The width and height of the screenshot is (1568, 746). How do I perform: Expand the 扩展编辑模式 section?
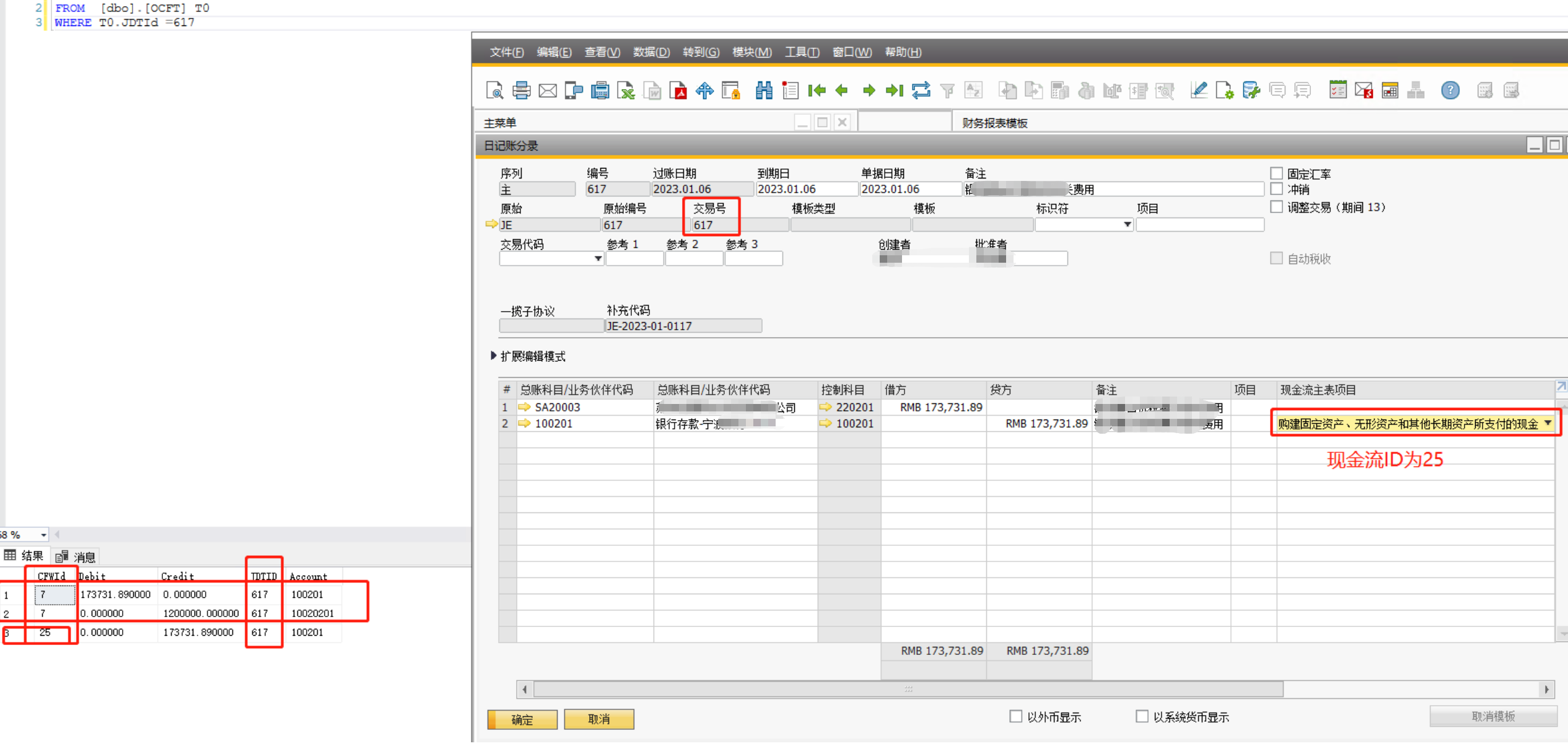coord(494,357)
